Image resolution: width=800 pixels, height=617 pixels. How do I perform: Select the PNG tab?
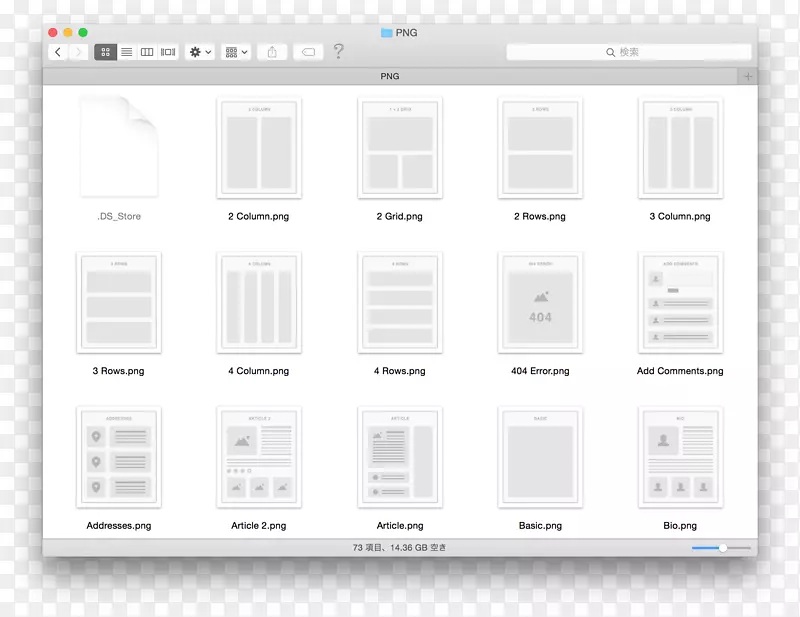click(389, 76)
